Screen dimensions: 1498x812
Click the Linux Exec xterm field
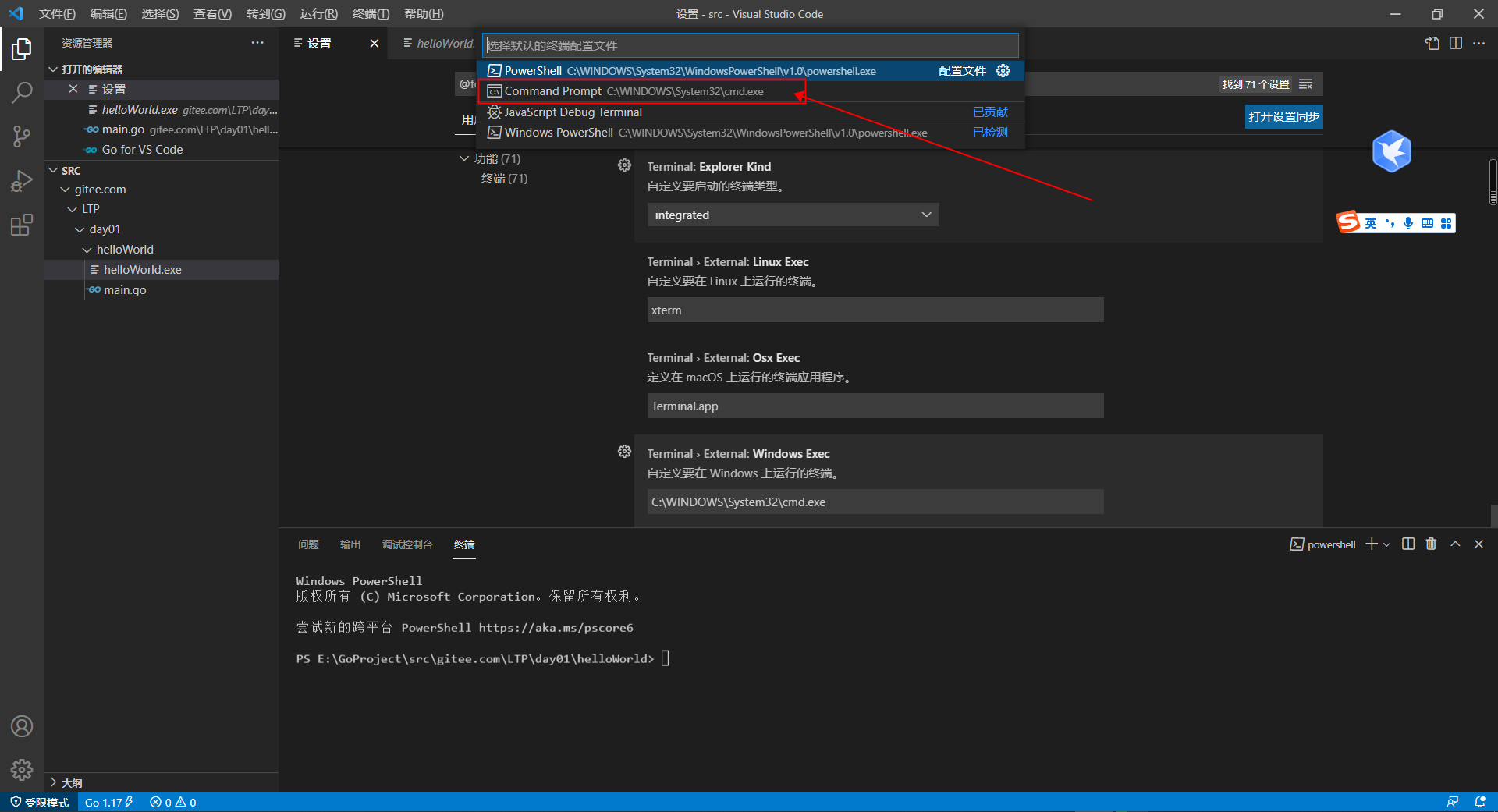875,310
